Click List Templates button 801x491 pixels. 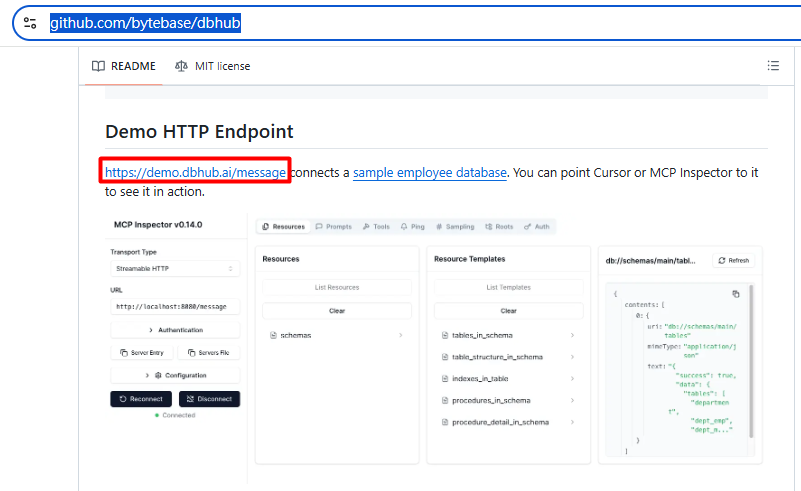click(x=508, y=288)
